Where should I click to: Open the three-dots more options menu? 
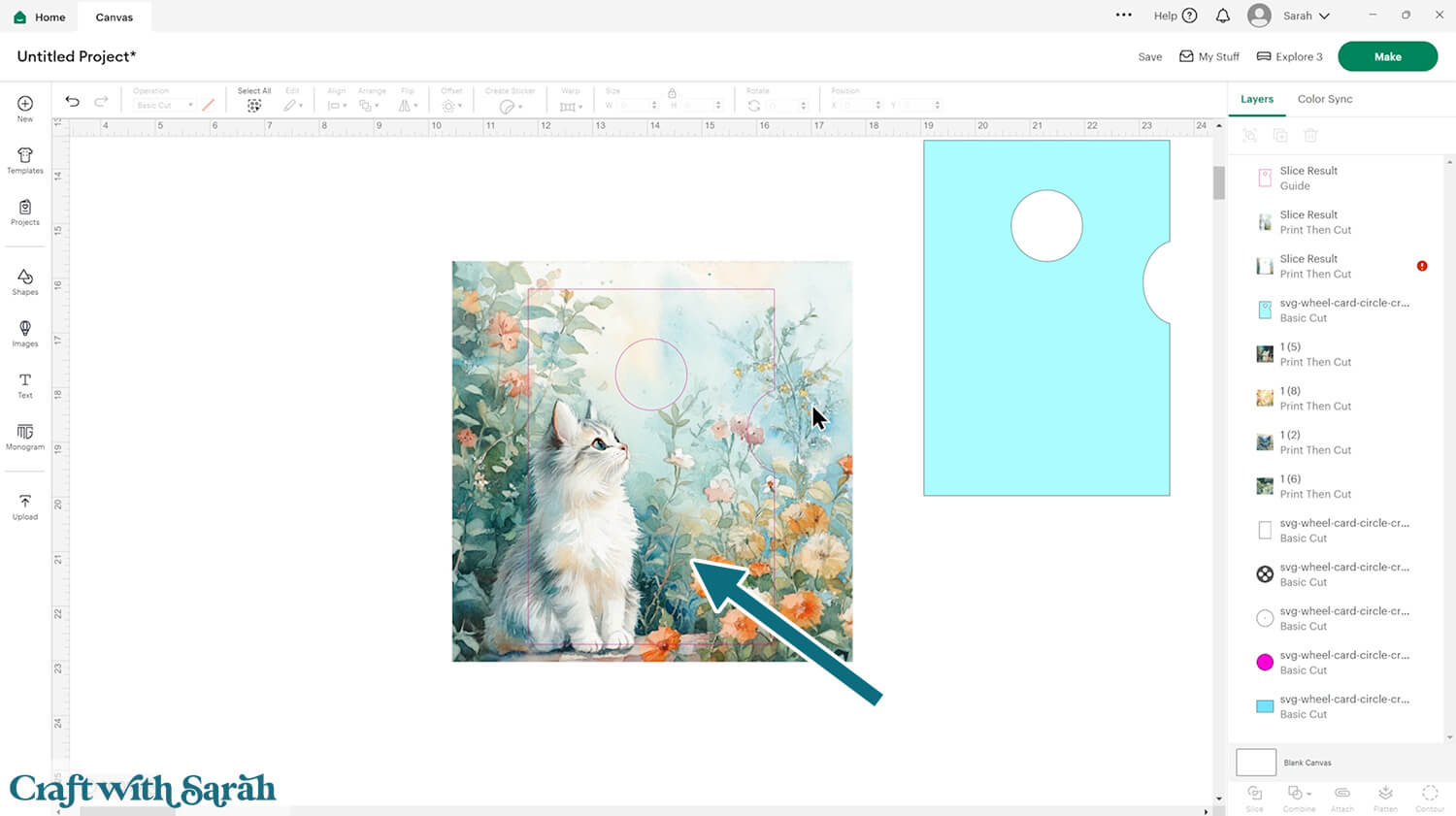point(1124,16)
